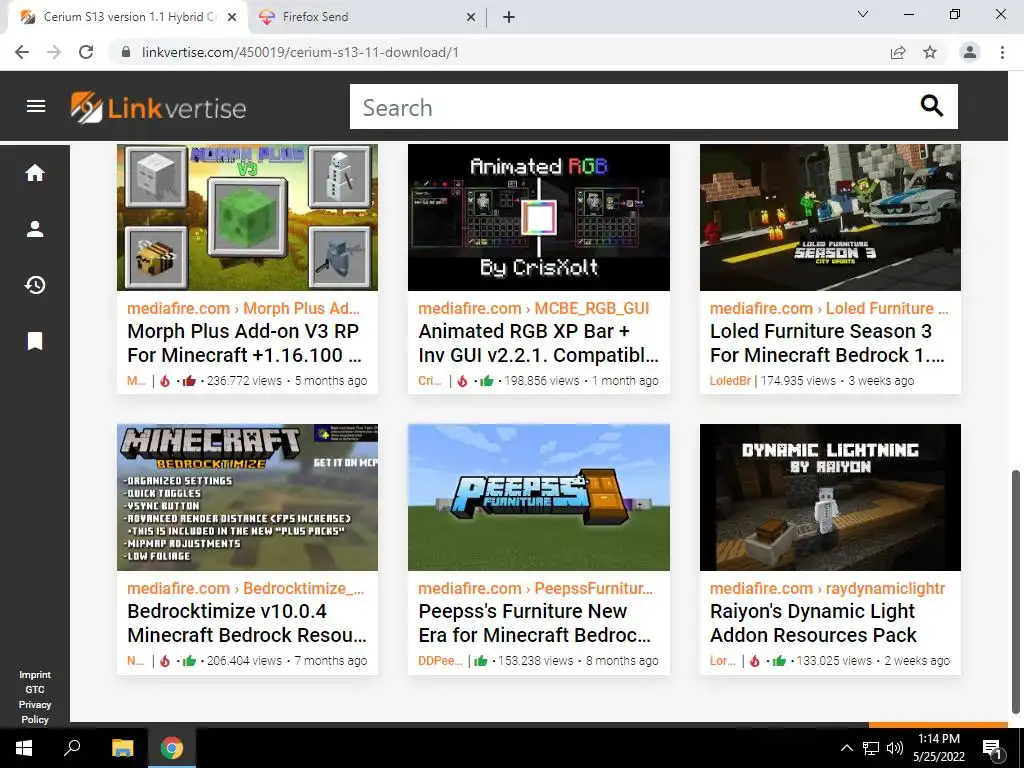Image resolution: width=1024 pixels, height=768 pixels.
Task: Open the Chrome three-dot menu
Action: tap(1002, 52)
